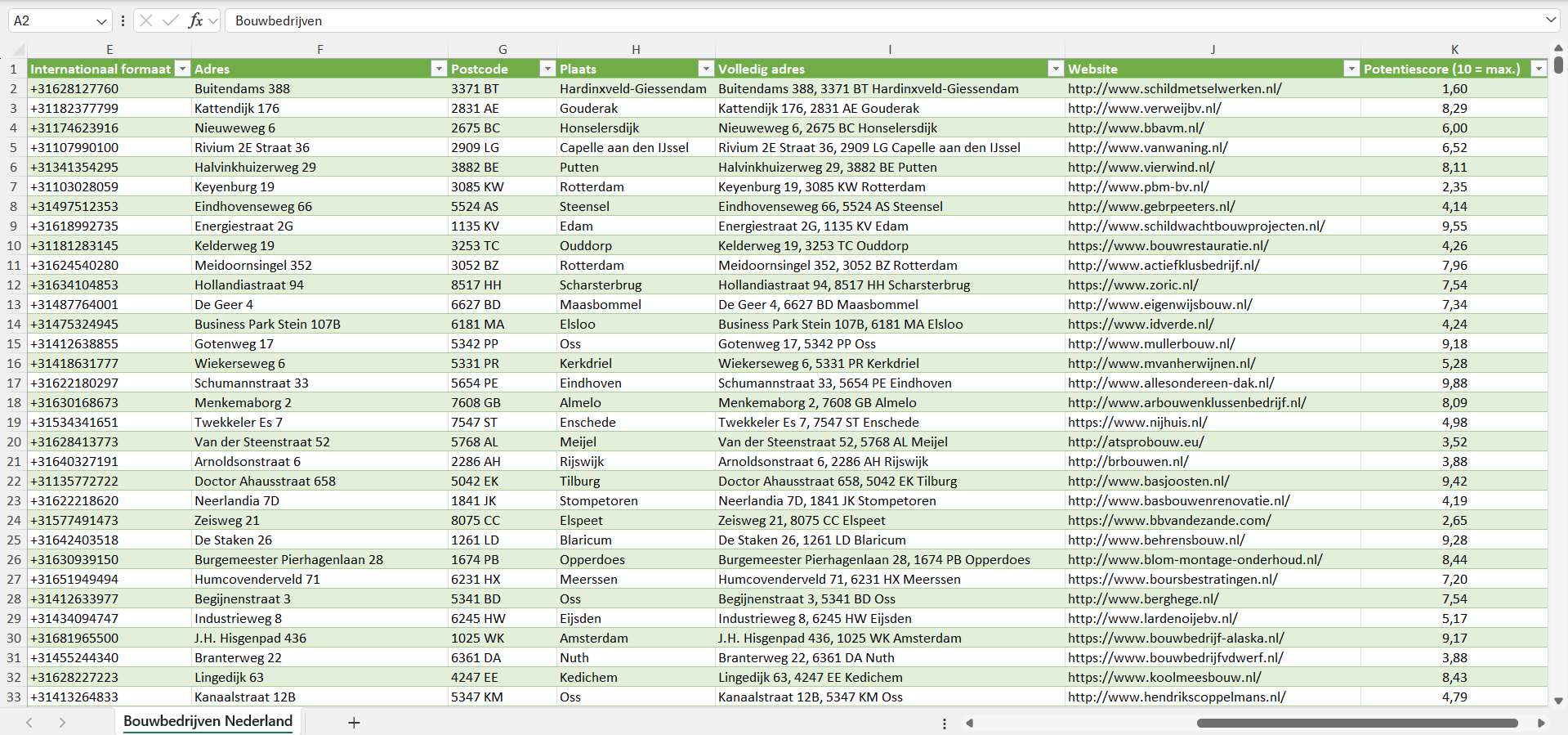Open the Website column filter

[x=1351, y=69]
